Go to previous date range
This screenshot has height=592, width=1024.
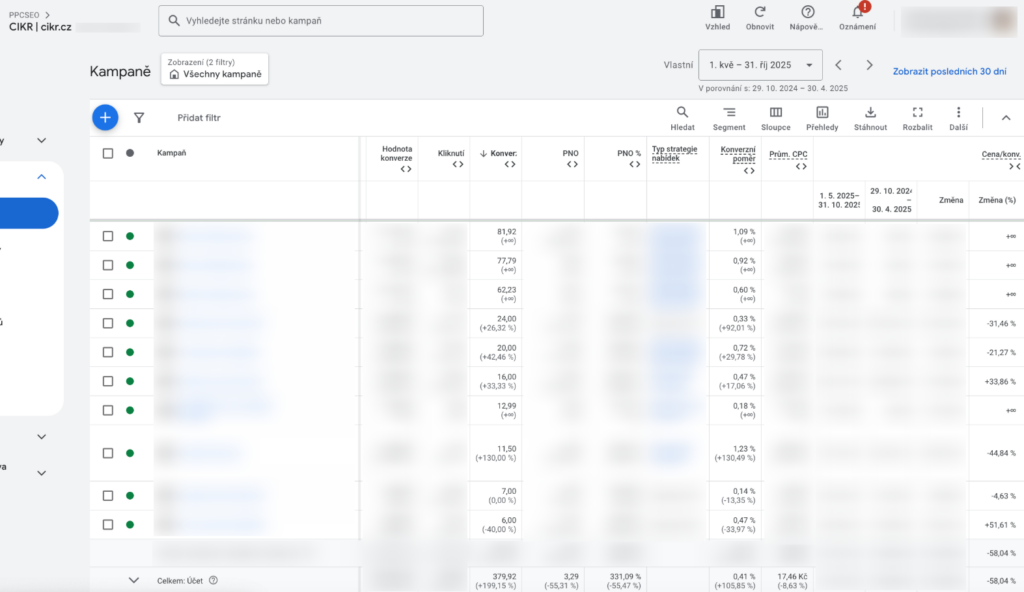point(839,65)
